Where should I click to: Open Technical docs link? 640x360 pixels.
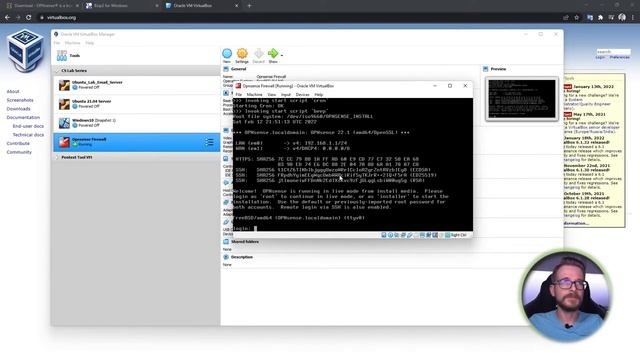(x=28, y=135)
